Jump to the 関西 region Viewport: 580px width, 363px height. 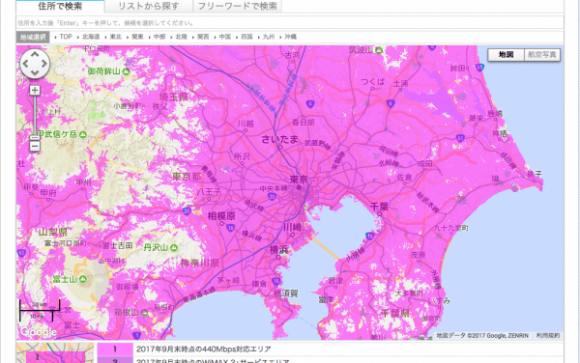[x=203, y=37]
